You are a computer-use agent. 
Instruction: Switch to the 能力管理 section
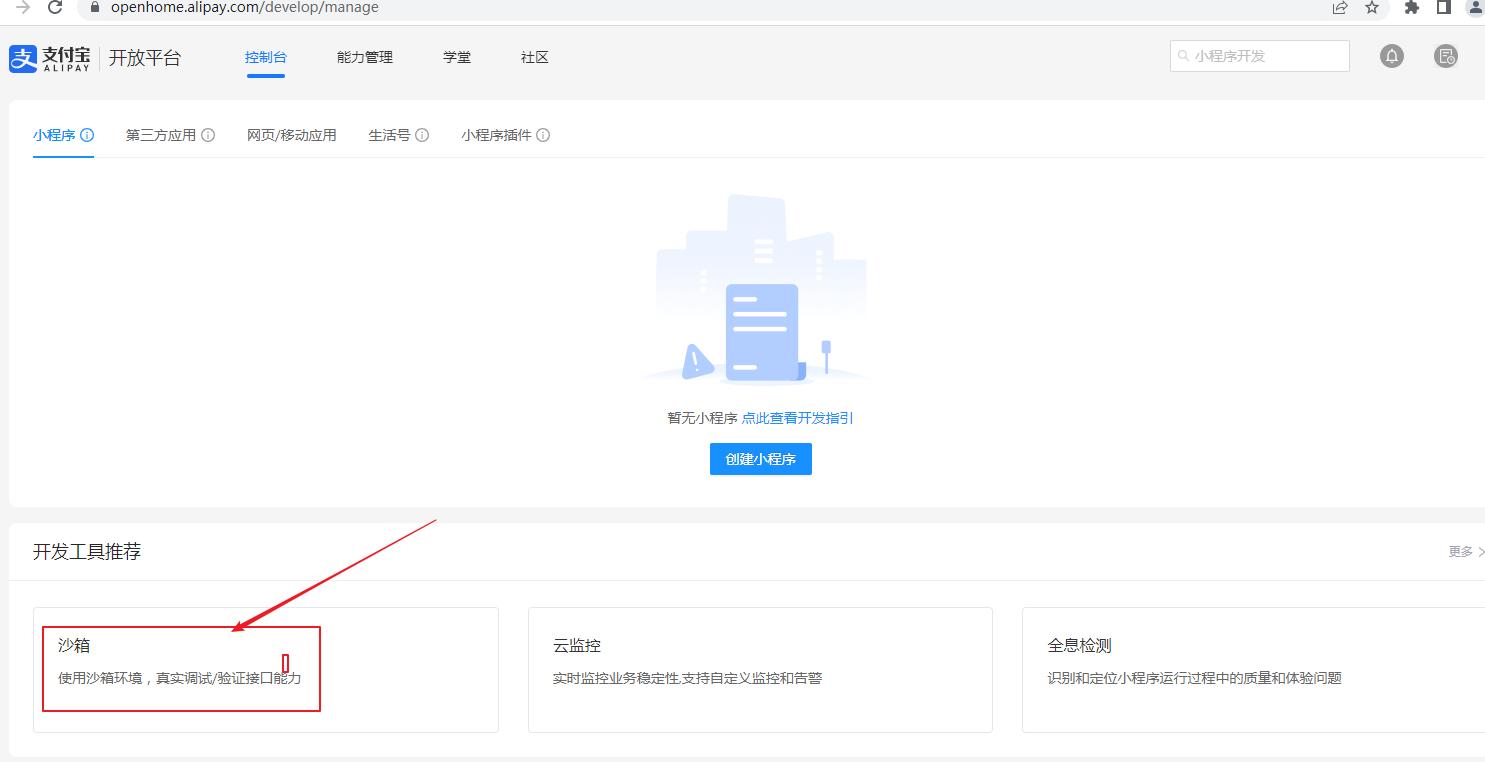point(365,57)
